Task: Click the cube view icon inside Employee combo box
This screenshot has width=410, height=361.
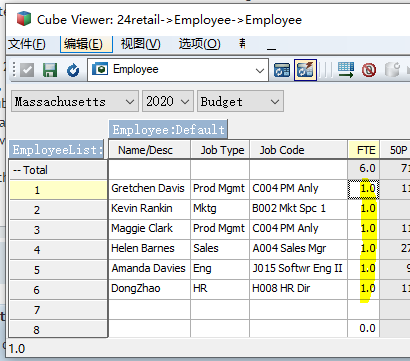Action: click(100, 69)
